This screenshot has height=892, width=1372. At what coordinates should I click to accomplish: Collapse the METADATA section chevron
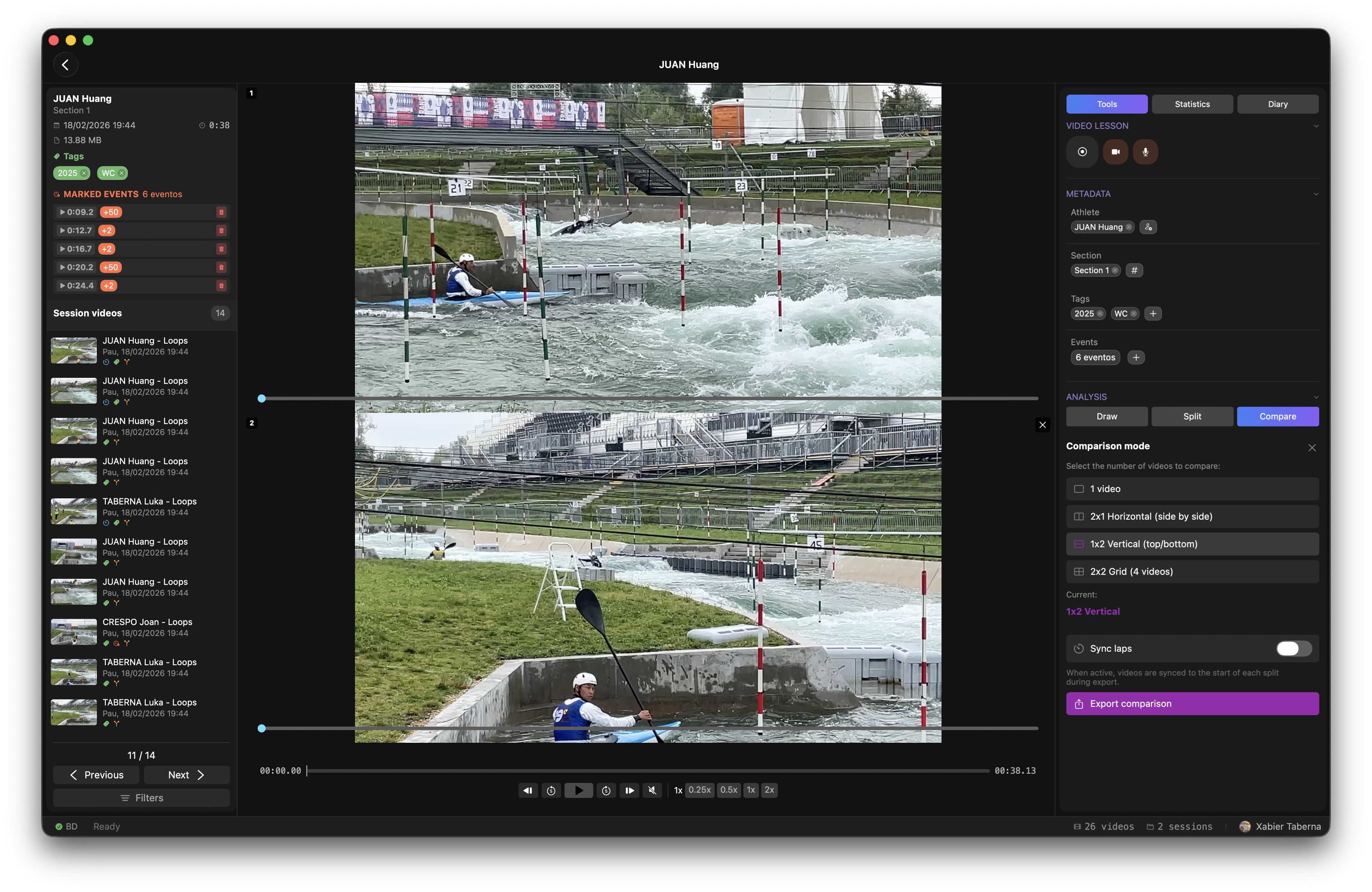[x=1316, y=194]
